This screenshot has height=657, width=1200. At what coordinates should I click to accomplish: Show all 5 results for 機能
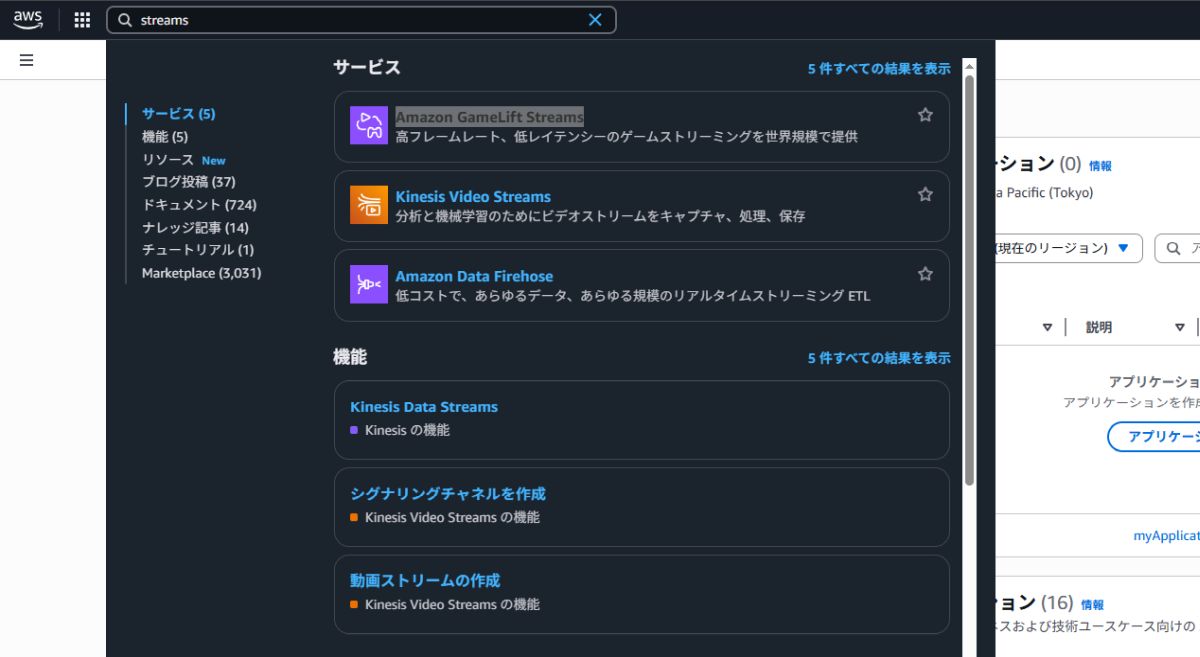[879, 358]
